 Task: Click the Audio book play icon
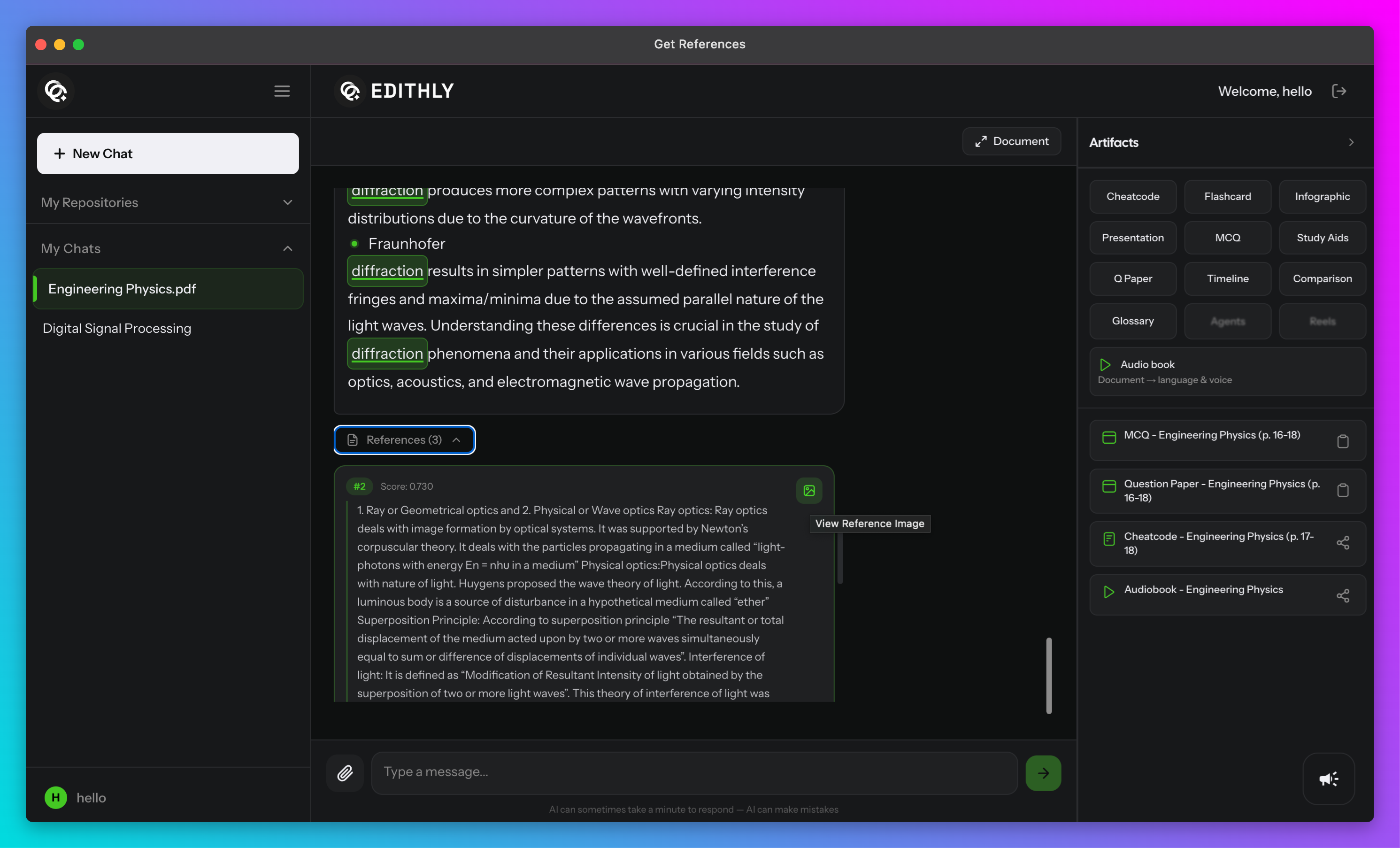pyautogui.click(x=1105, y=364)
